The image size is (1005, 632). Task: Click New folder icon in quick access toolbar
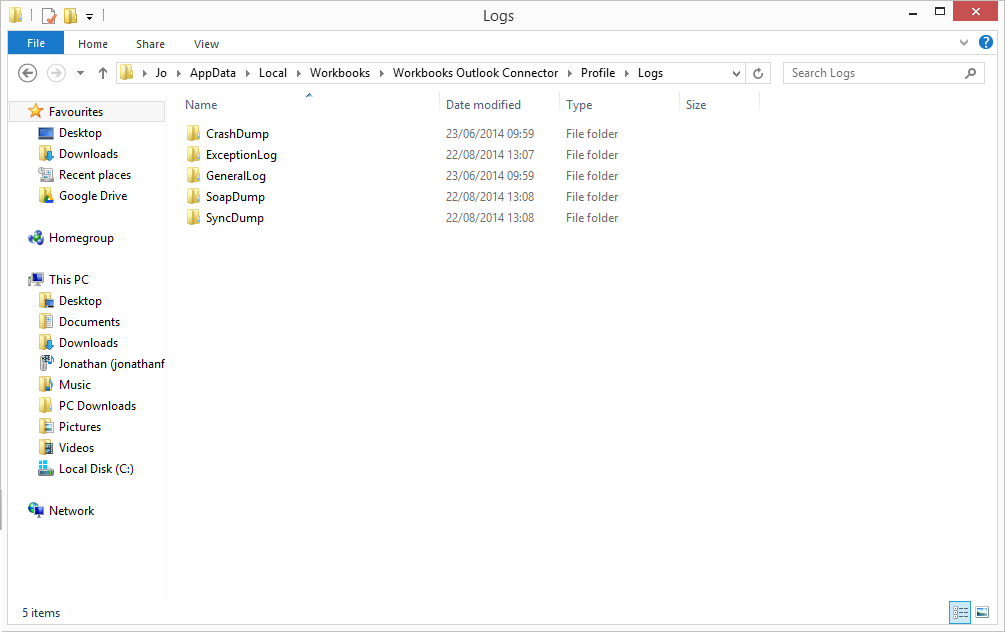(x=71, y=15)
